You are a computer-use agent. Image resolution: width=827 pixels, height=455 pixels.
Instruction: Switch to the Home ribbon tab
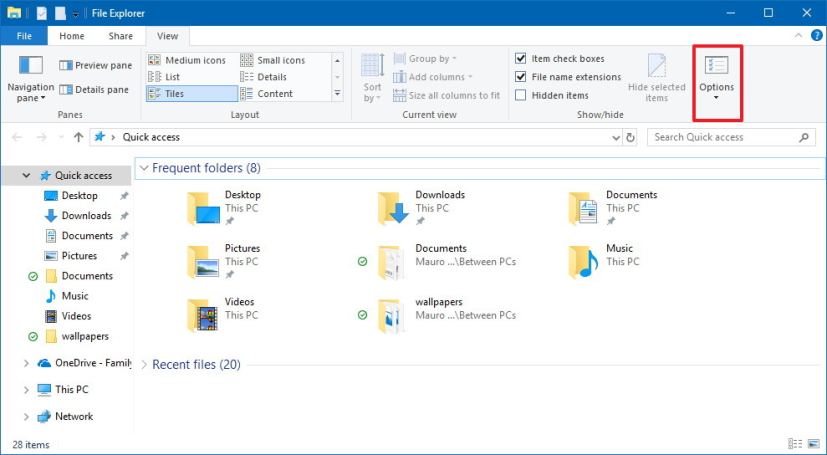pos(71,36)
